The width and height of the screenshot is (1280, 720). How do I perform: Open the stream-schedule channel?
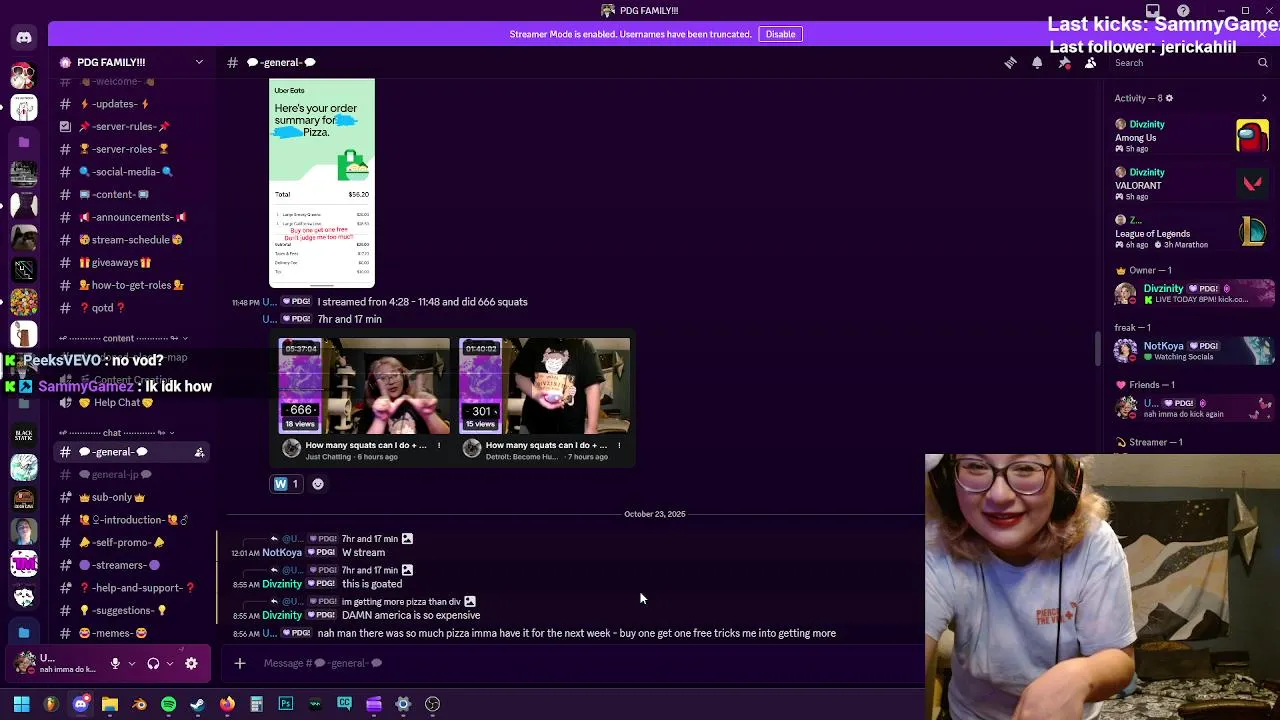tap(132, 240)
